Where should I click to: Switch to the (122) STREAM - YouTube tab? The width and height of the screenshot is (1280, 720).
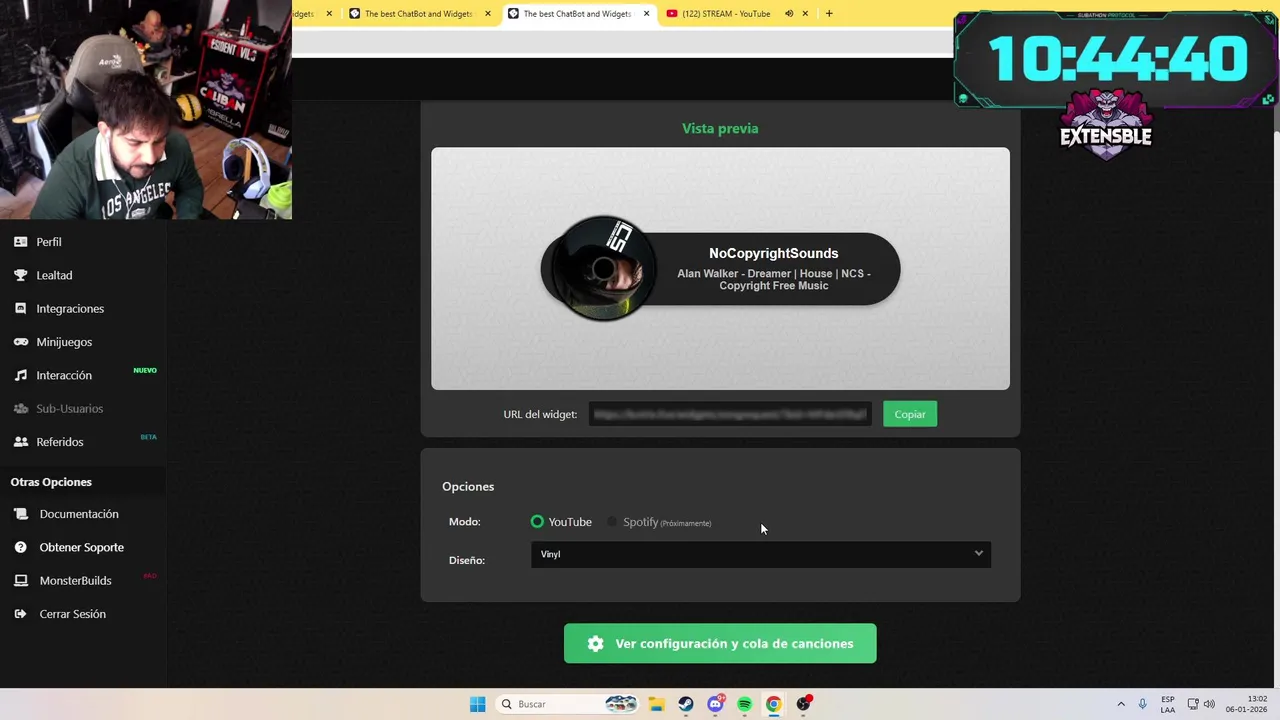(726, 14)
